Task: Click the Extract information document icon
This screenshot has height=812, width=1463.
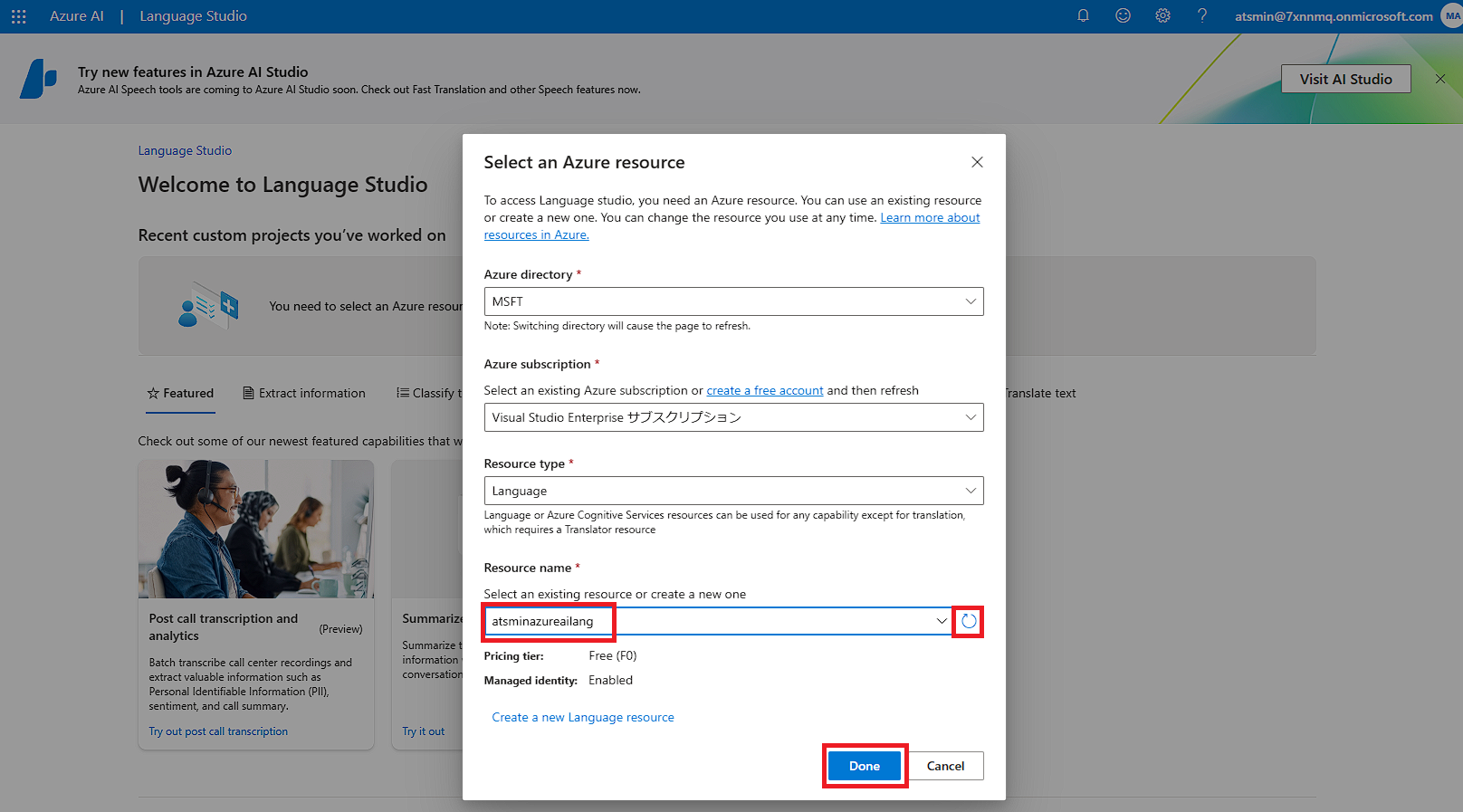Action: tap(248, 393)
